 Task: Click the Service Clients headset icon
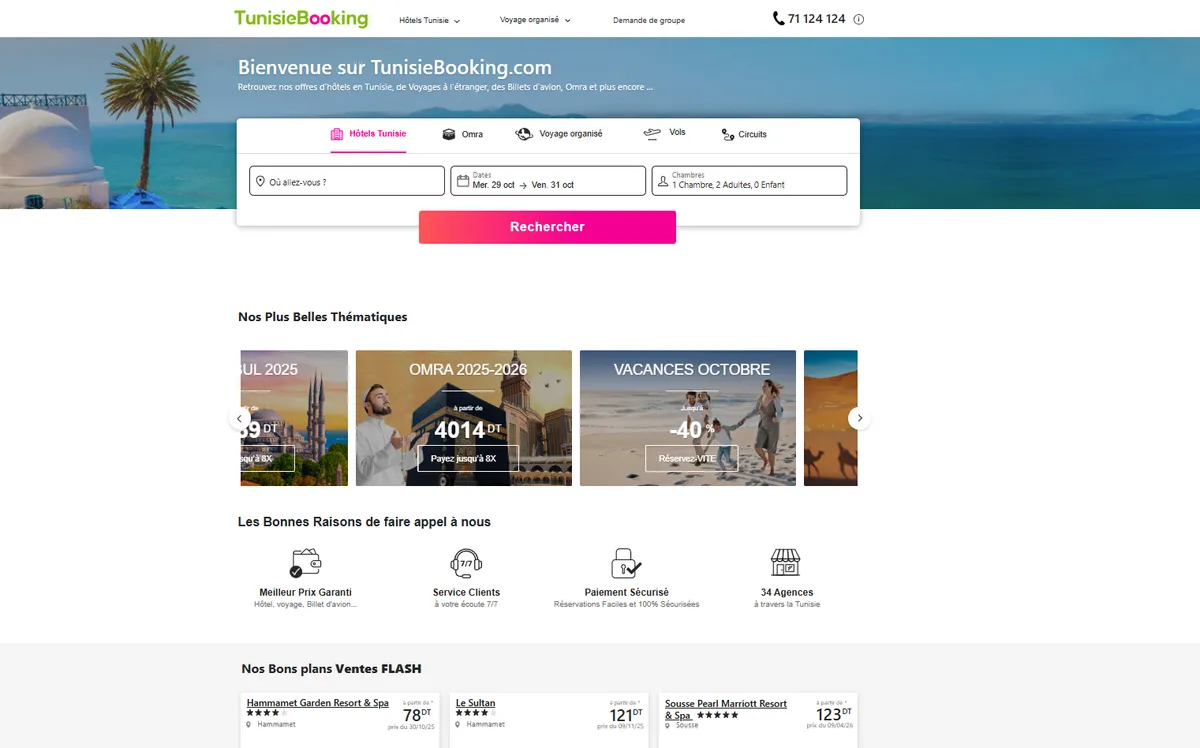click(x=466, y=563)
